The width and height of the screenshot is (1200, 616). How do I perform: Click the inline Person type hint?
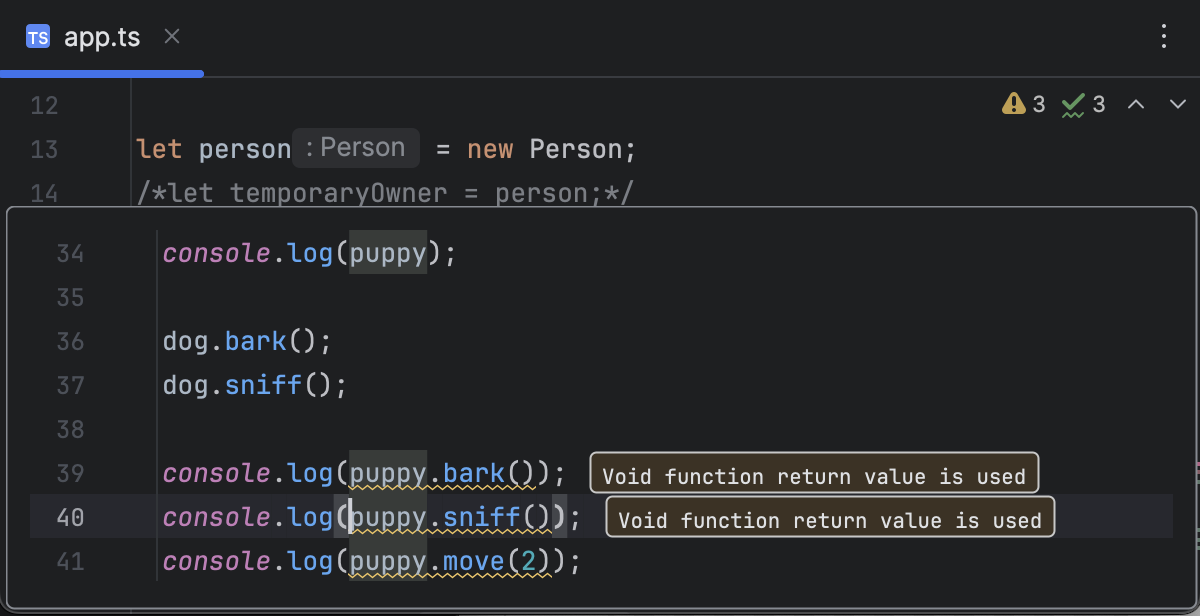pyautogui.click(x=356, y=147)
